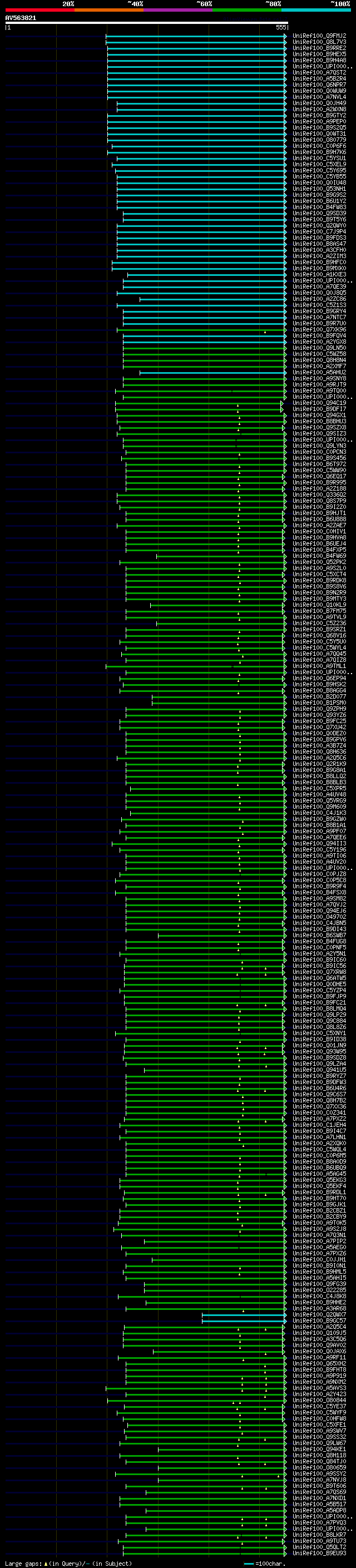
Task: Click the UniRef100_A2ZC86 label
Action: [x=319, y=299]
